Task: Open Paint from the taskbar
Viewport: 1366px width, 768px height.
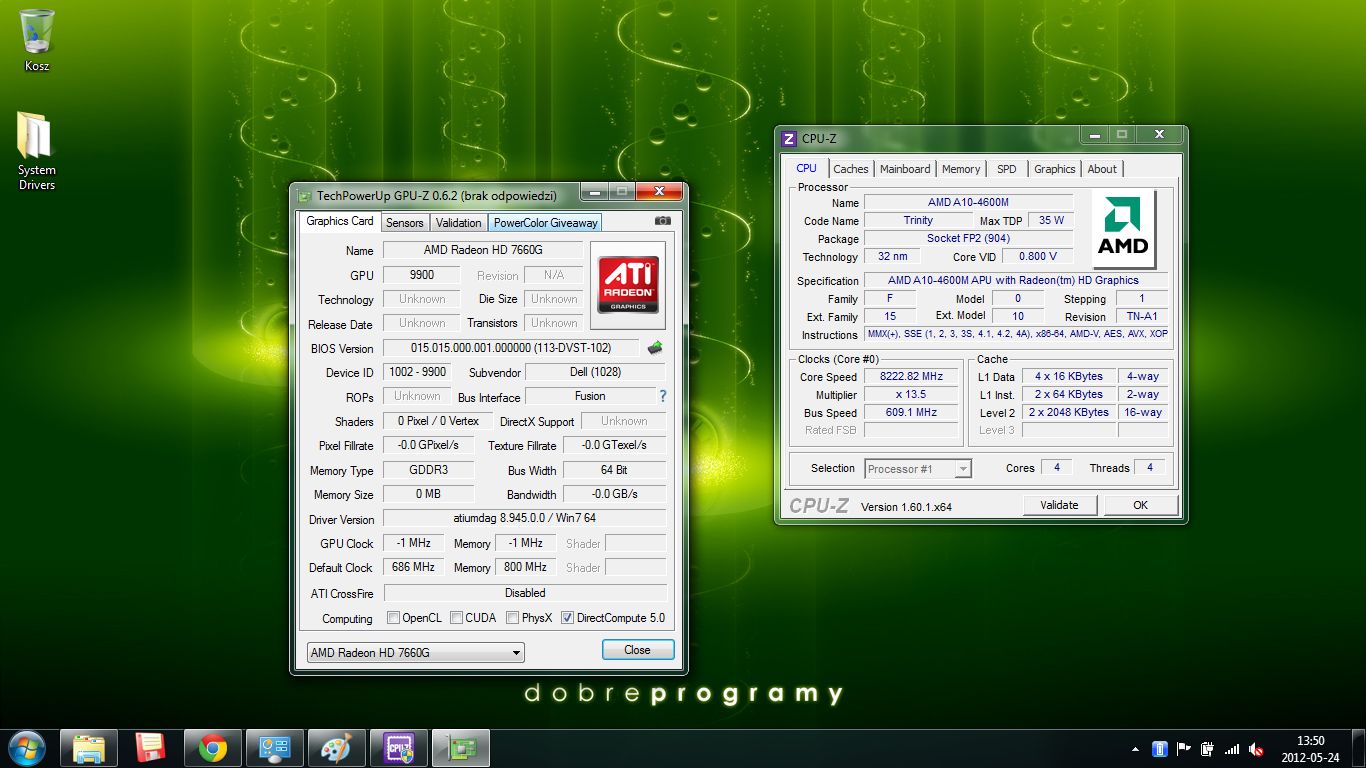Action: pyautogui.click(x=336, y=748)
